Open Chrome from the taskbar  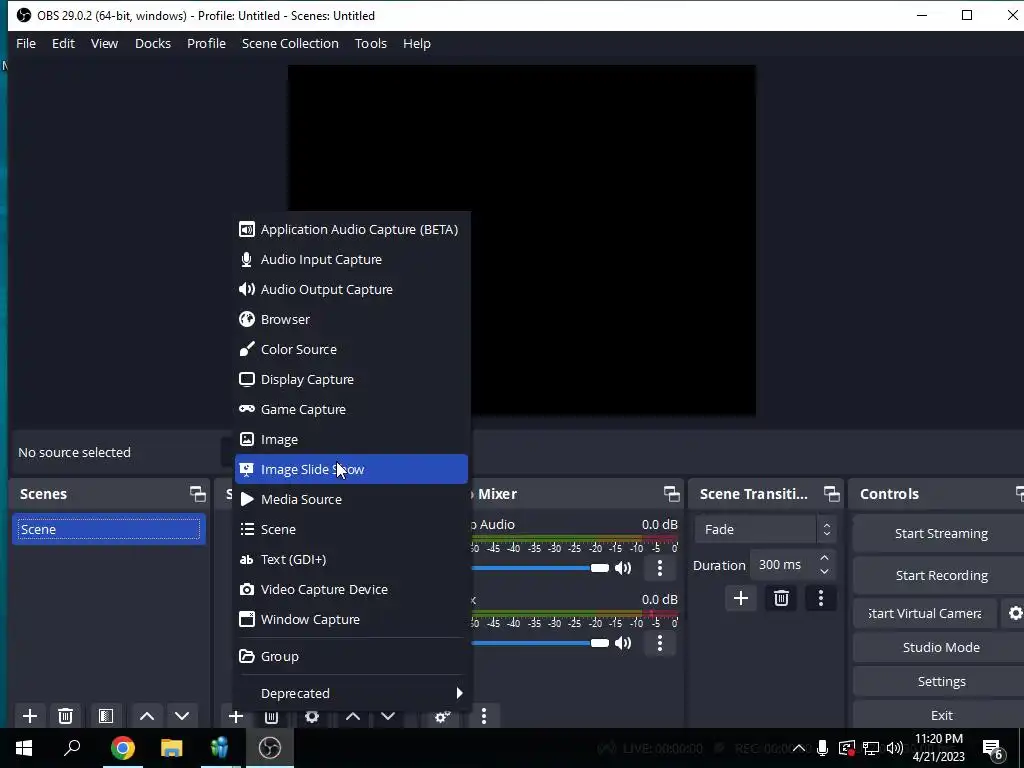pyautogui.click(x=123, y=748)
